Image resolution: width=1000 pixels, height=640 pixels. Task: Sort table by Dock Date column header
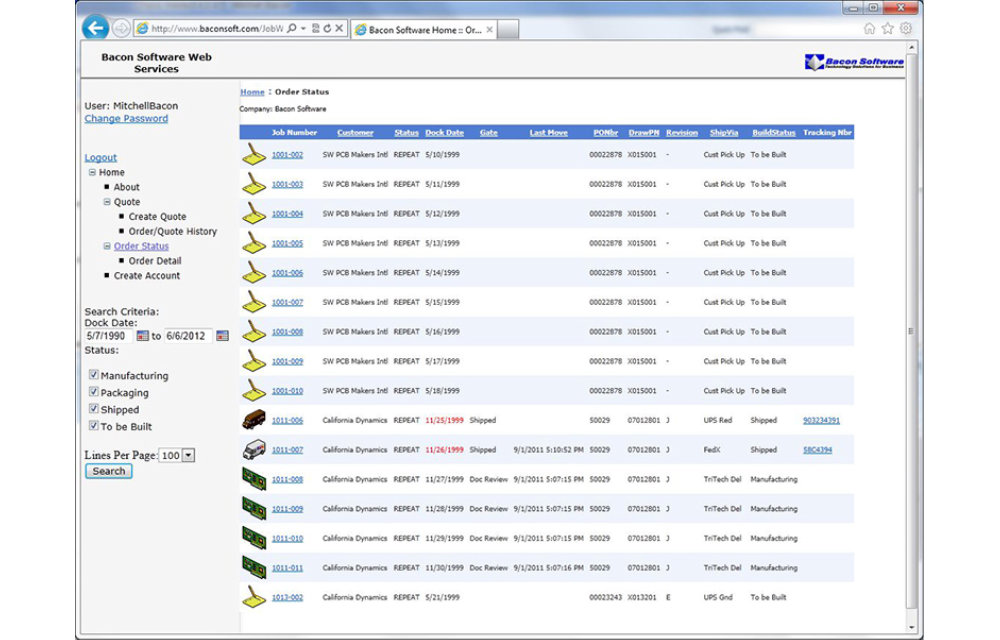[445, 133]
